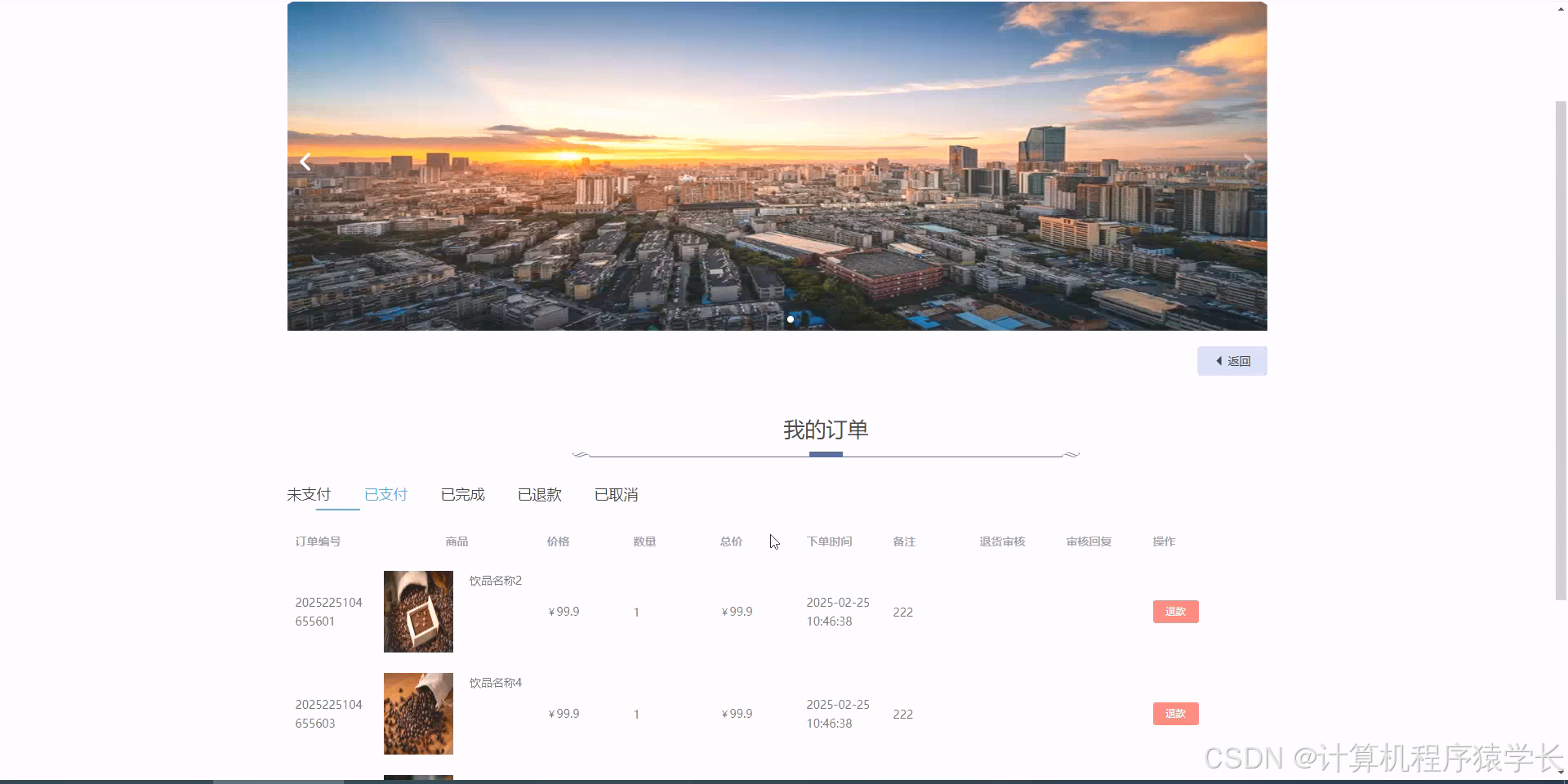Click the 商品 column header
Image resolution: width=1568 pixels, height=784 pixels.
pos(457,541)
